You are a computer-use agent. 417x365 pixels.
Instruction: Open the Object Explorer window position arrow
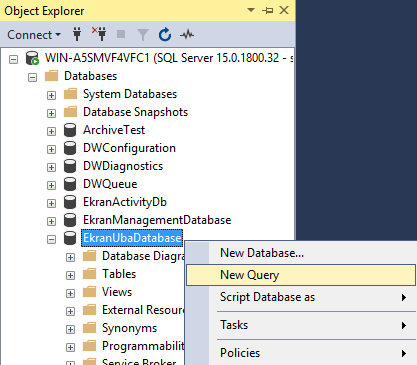(x=251, y=10)
